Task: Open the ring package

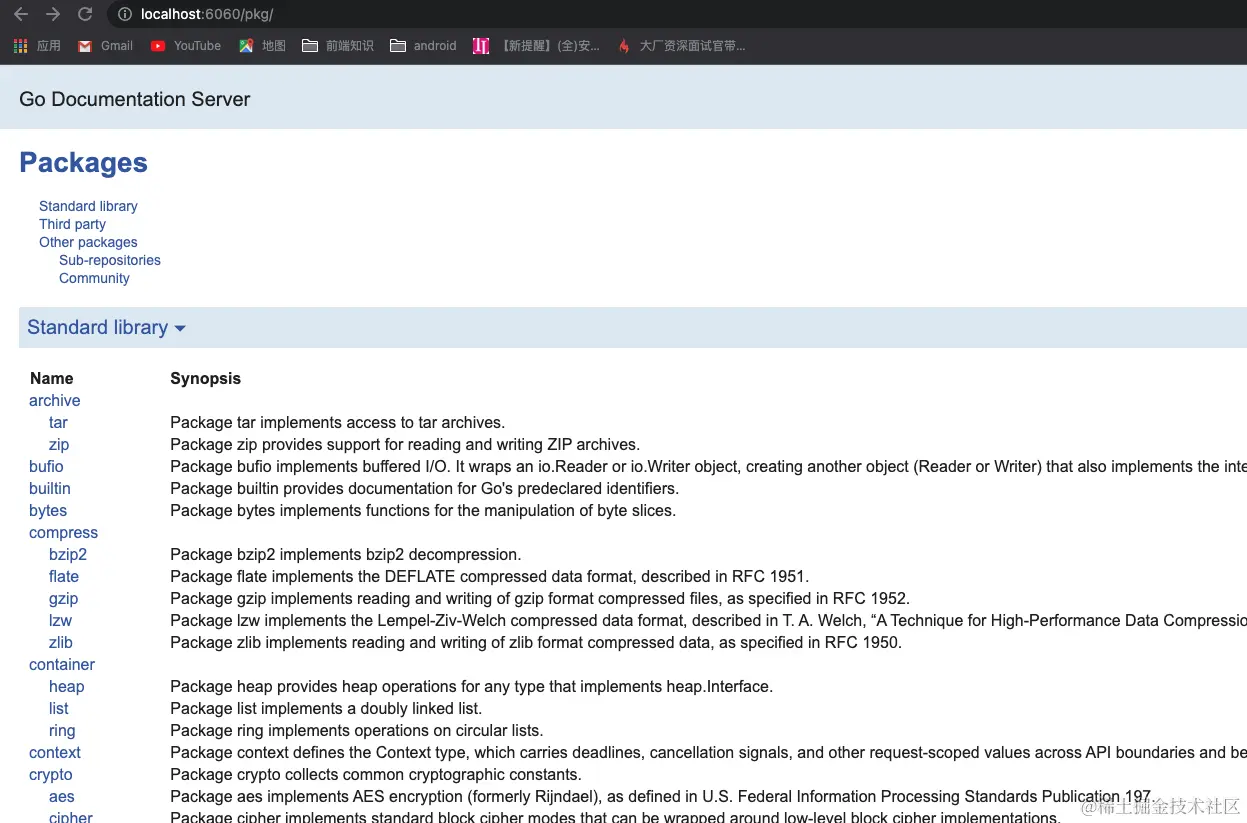Action: point(62,730)
